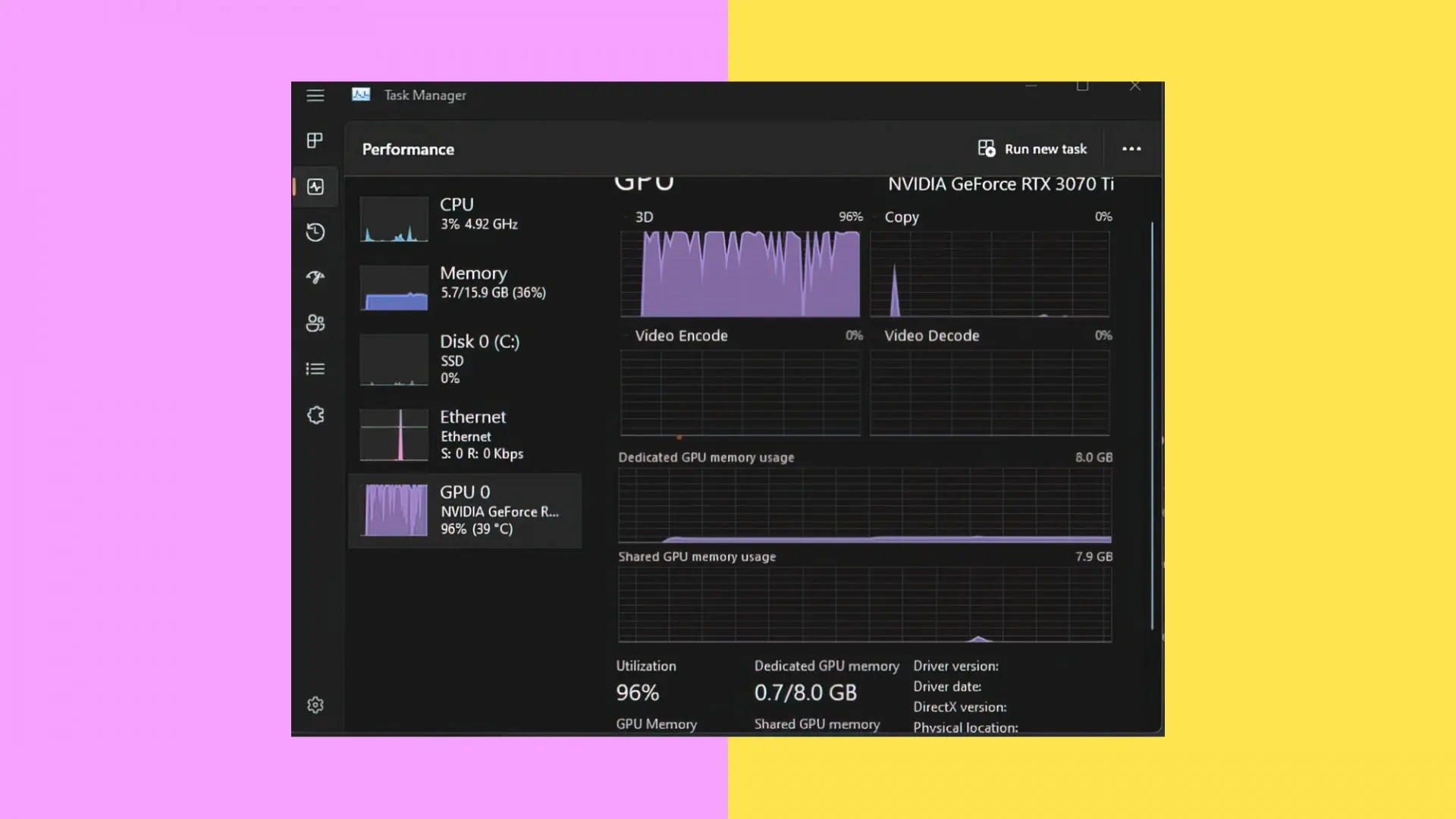The image size is (1456, 819).
Task: Click the Ethernet thumbnail graph
Action: tap(394, 435)
